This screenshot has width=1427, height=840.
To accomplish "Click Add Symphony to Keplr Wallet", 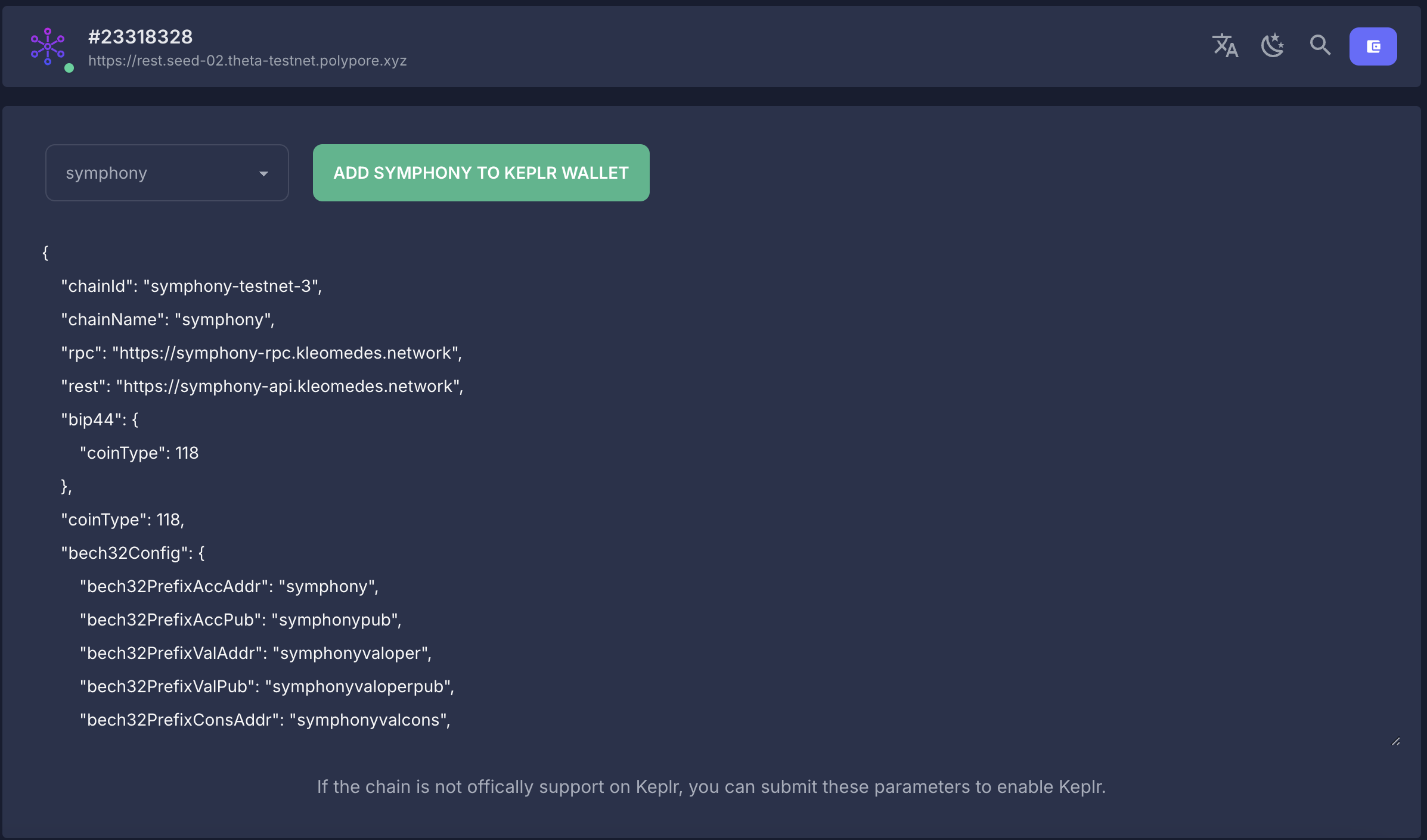I will (480, 173).
